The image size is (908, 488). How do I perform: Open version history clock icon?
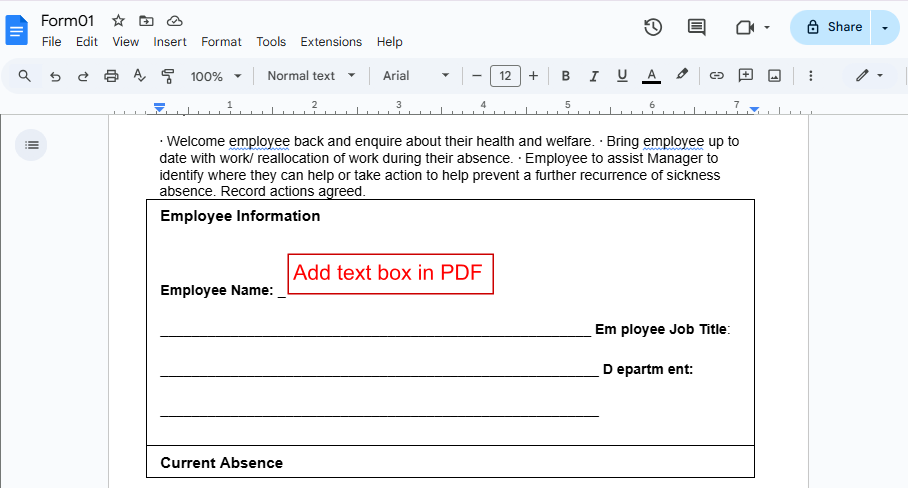653,27
